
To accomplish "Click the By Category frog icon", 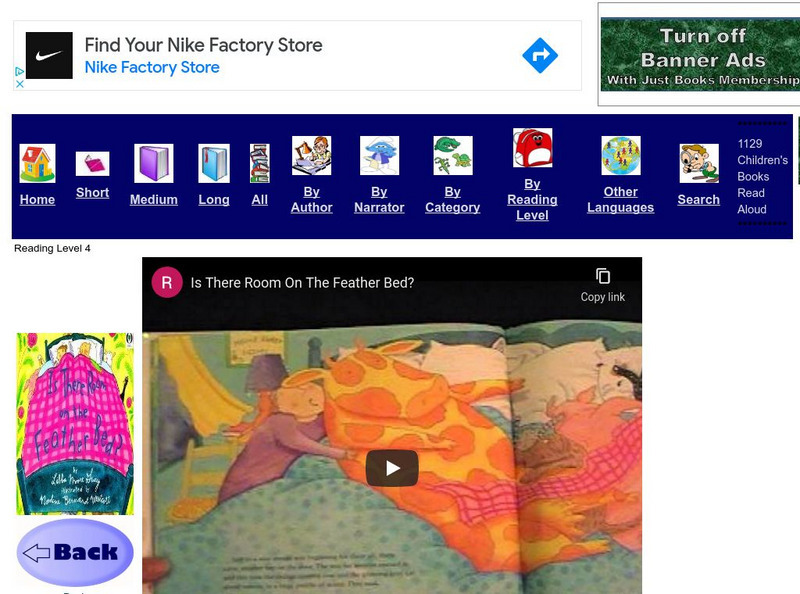I will (x=452, y=156).
